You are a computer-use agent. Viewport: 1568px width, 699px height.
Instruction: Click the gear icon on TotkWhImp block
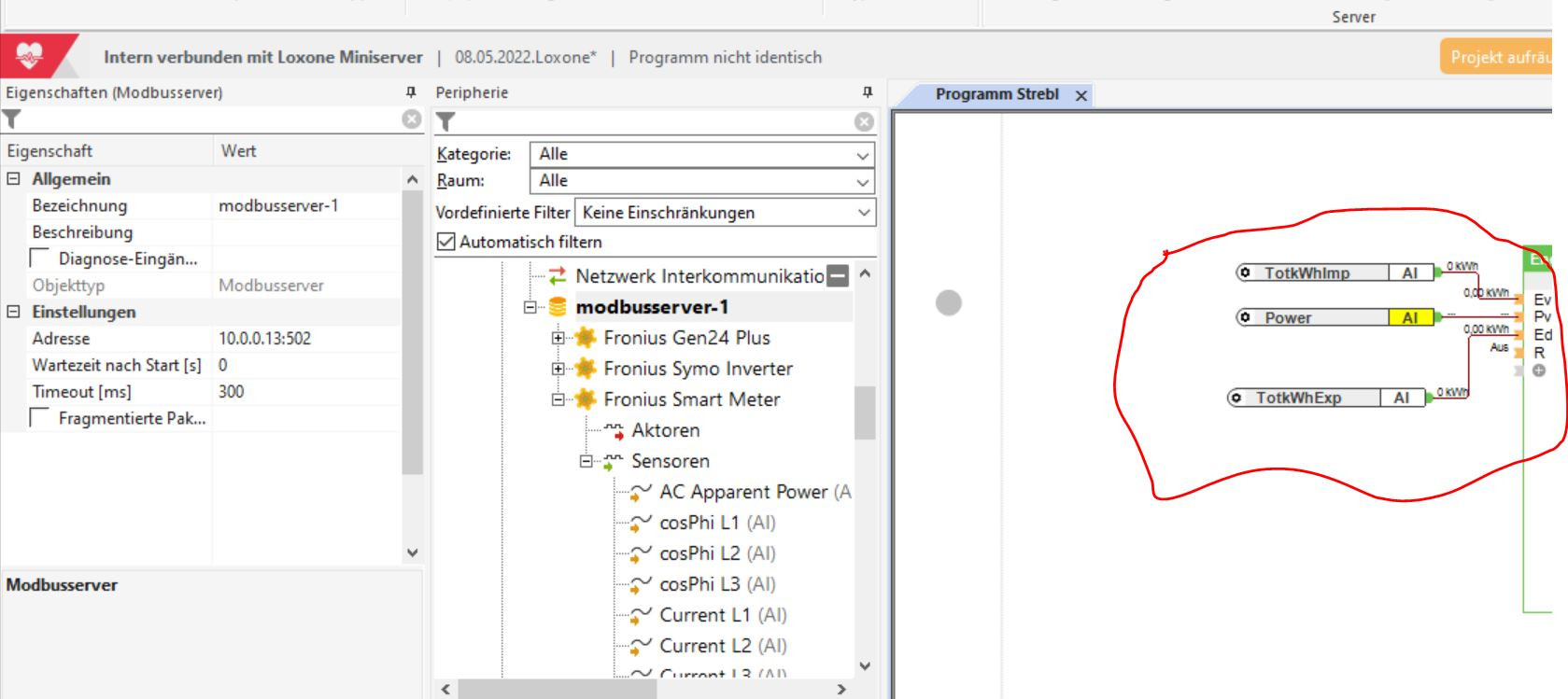coord(1245,273)
